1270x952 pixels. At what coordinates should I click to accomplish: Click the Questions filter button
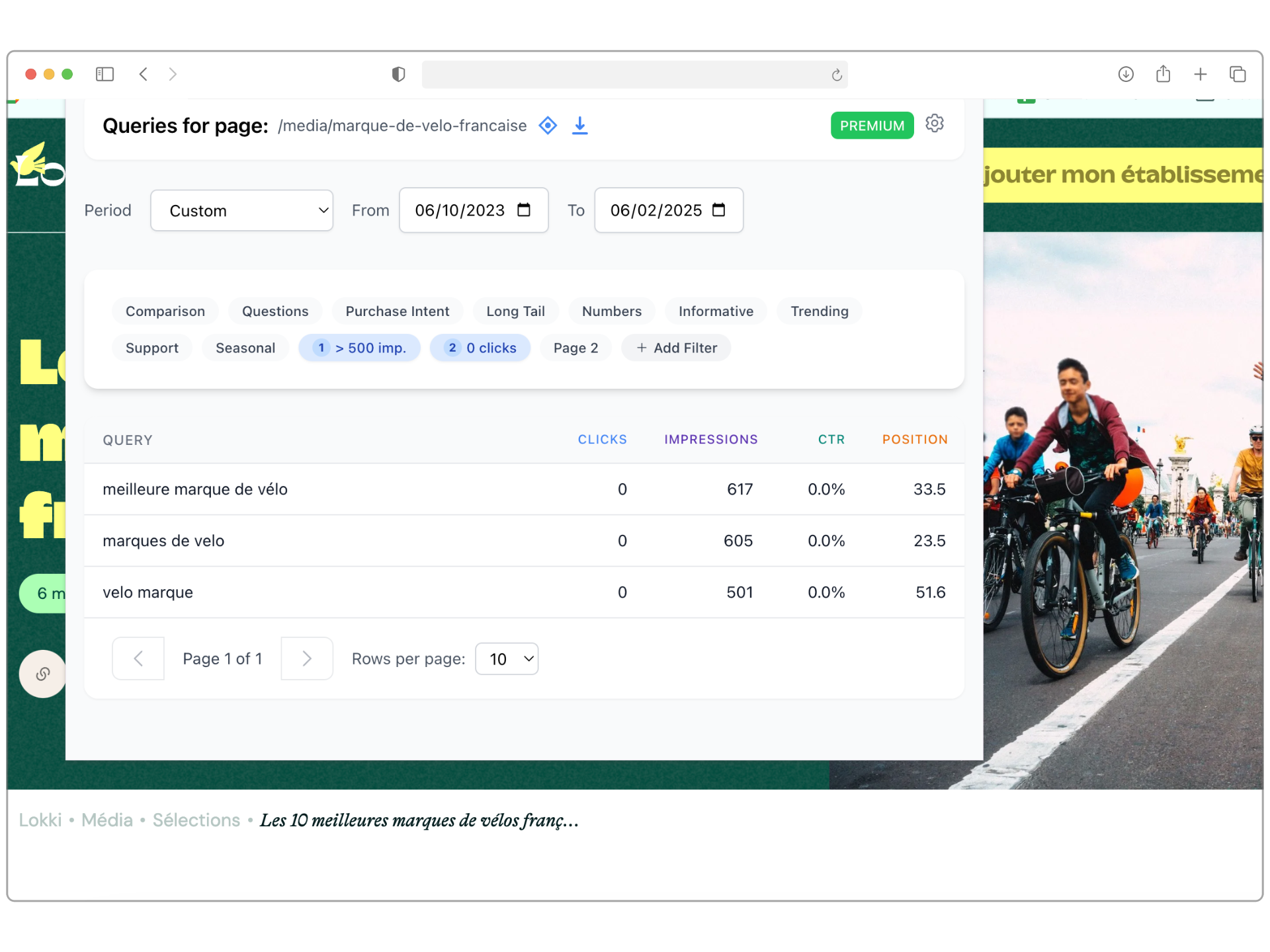[275, 311]
